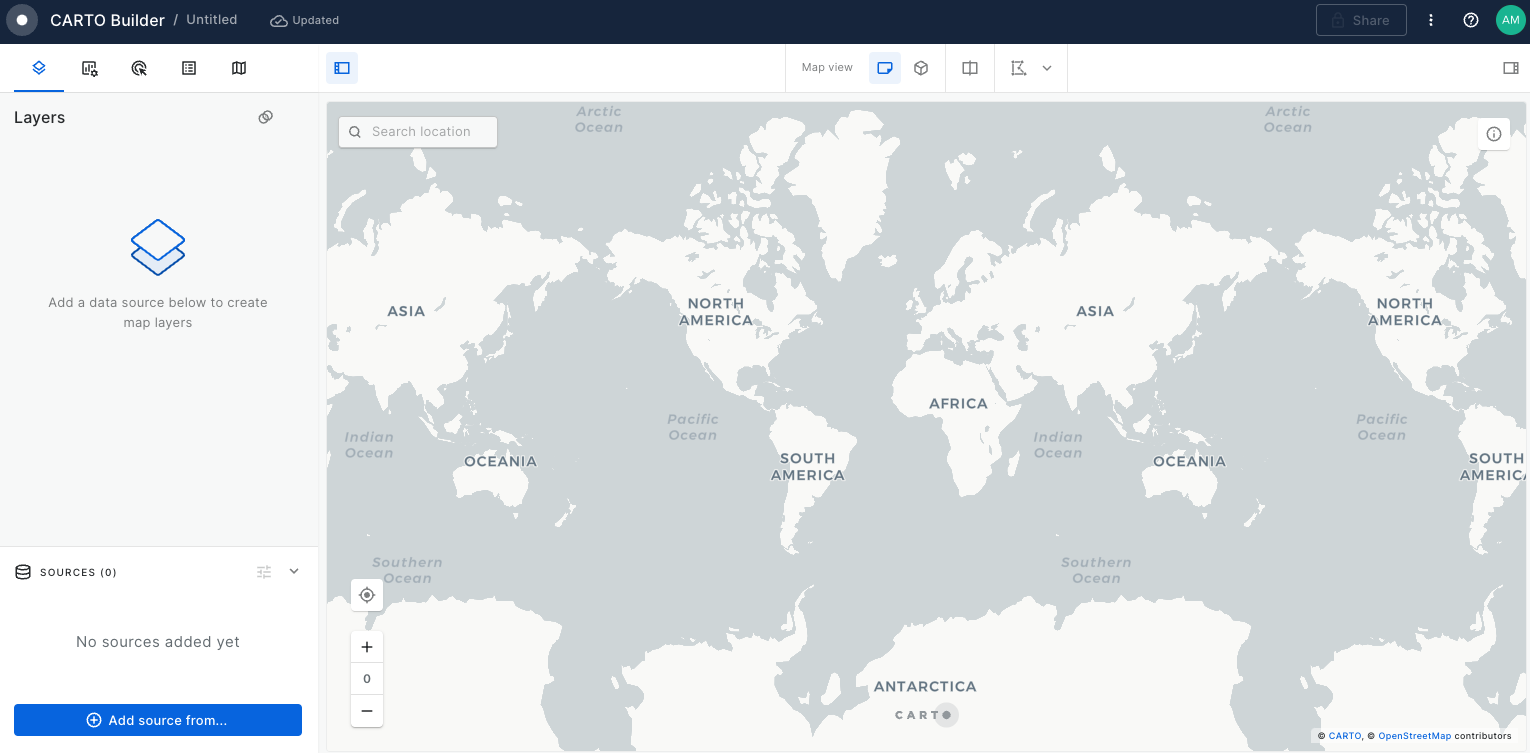
Task: Collapse the Sources section chevron
Action: pos(294,571)
